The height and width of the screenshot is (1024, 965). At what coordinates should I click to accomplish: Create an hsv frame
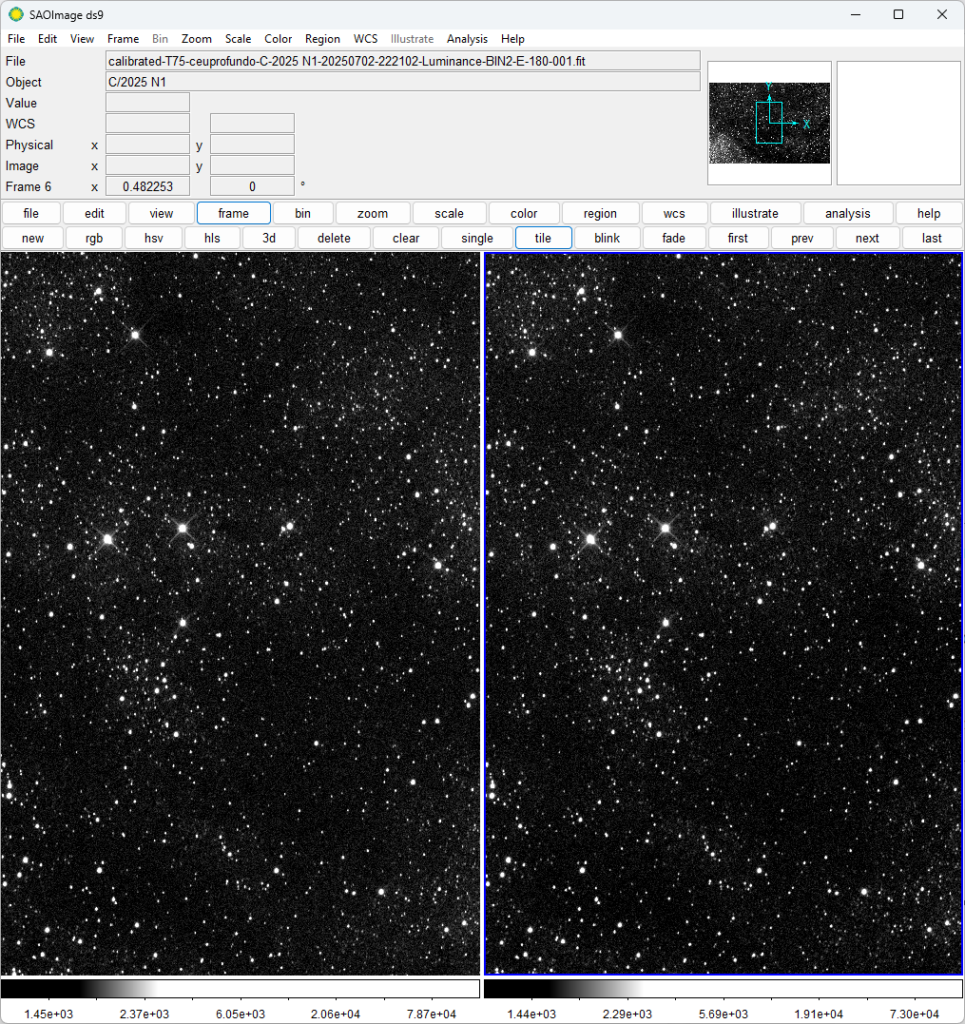[153, 238]
